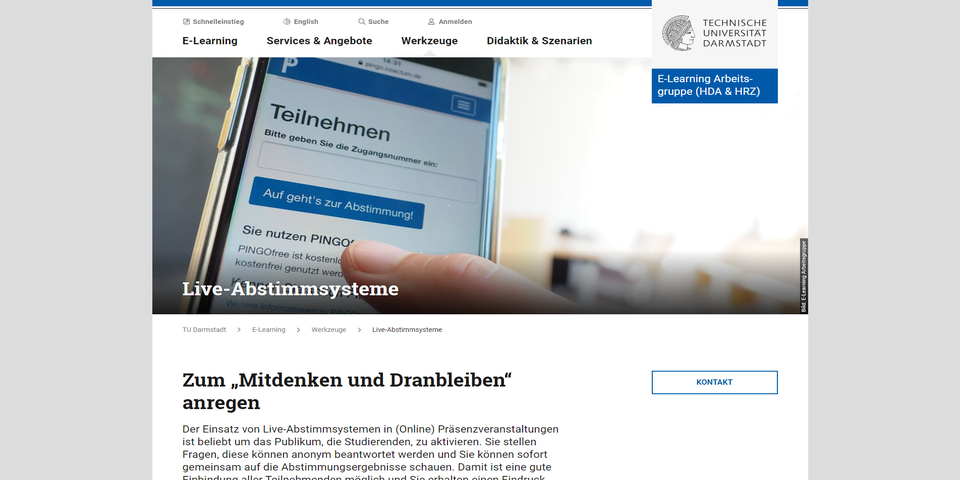Go to TU Darmstadt breadcrumb
This screenshot has height=480, width=960.
tap(204, 329)
